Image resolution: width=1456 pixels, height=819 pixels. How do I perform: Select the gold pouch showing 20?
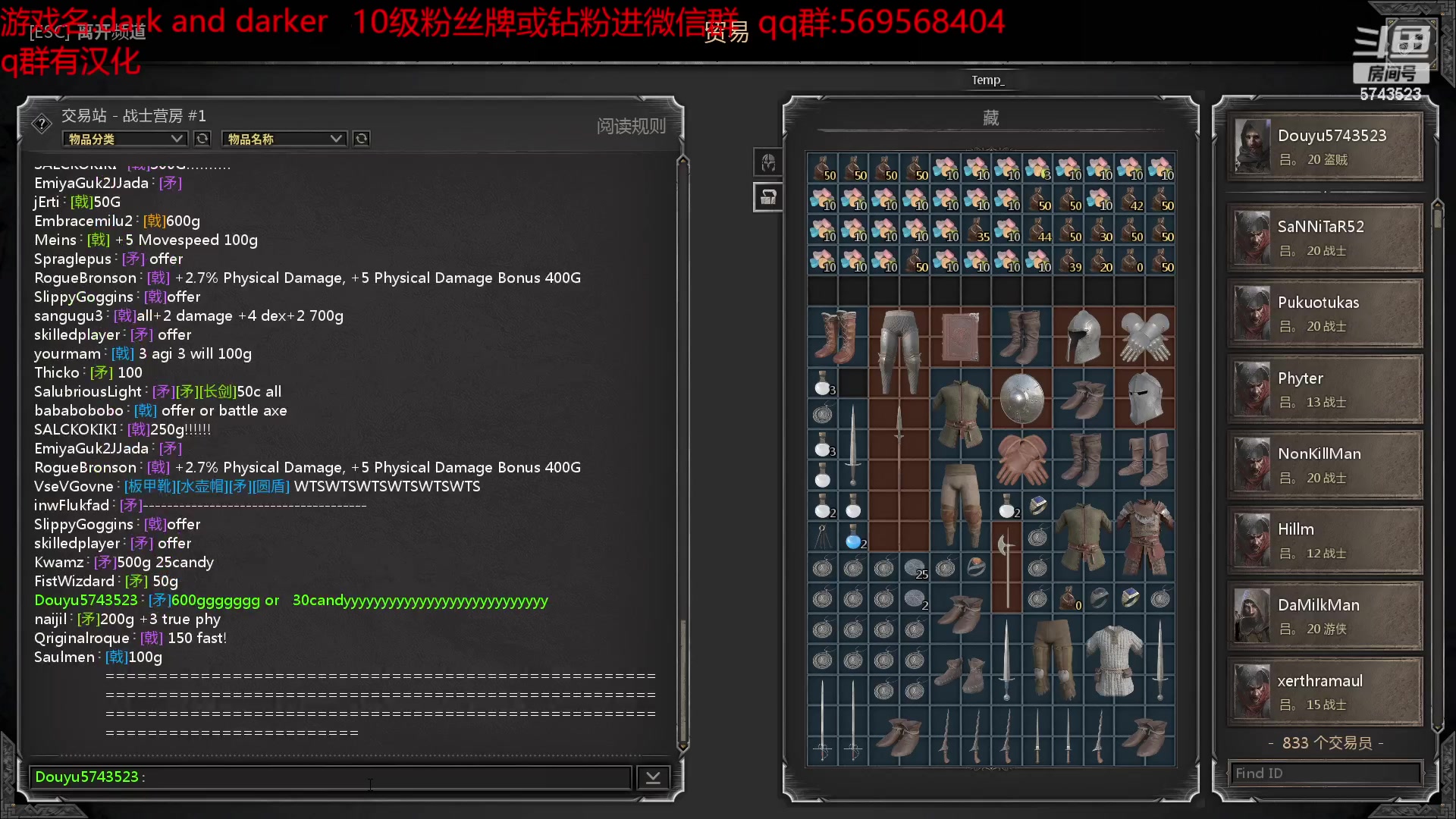pyautogui.click(x=1099, y=261)
